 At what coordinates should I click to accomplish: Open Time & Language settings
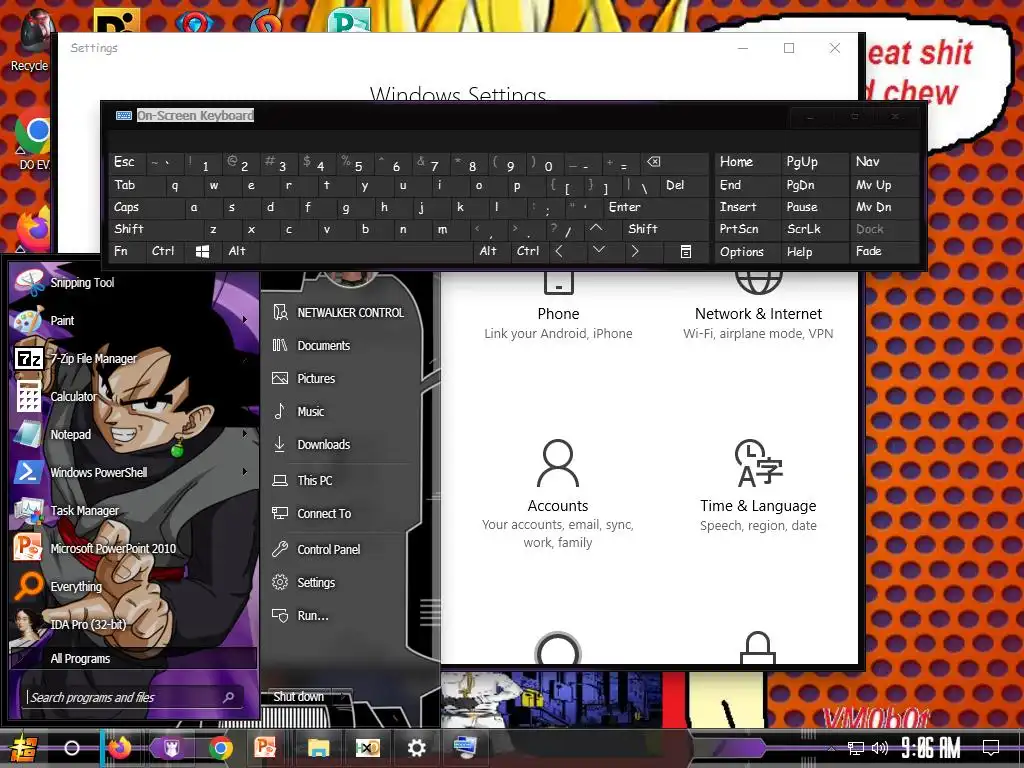pyautogui.click(x=758, y=487)
